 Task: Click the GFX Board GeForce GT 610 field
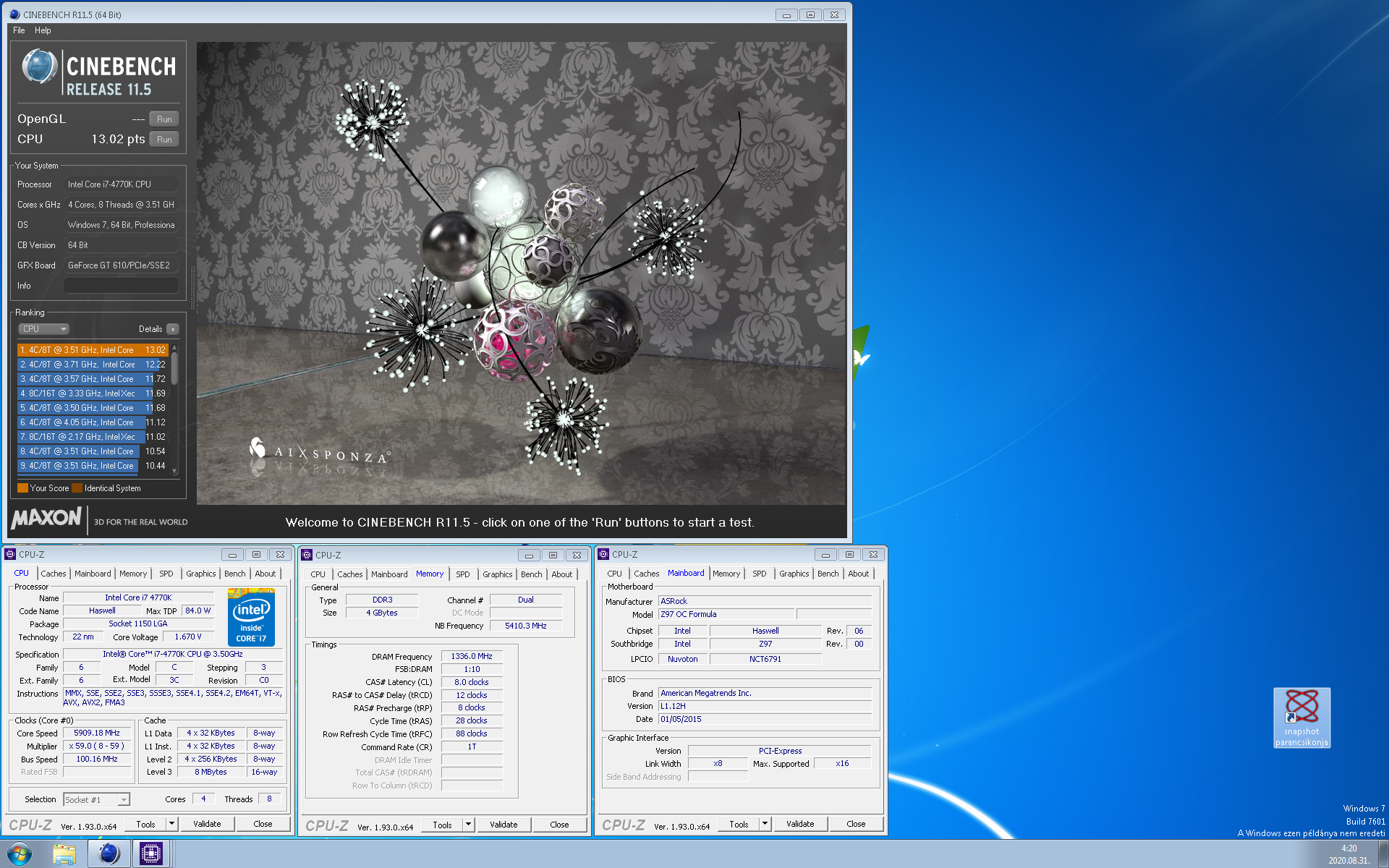pyautogui.click(x=121, y=265)
